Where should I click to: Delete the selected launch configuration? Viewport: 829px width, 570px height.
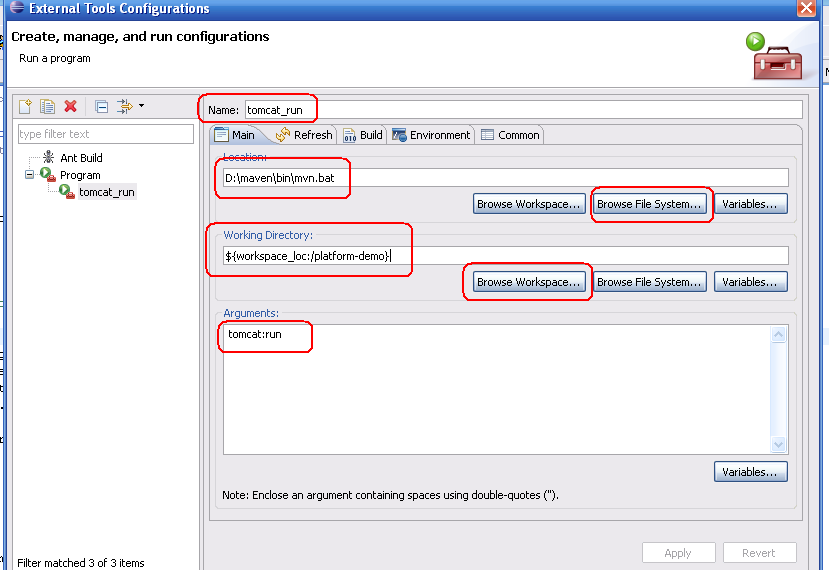70,106
